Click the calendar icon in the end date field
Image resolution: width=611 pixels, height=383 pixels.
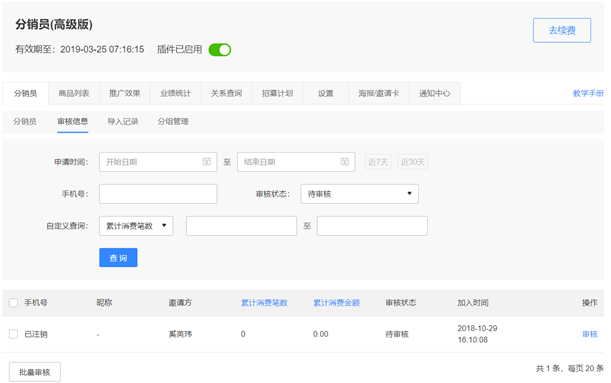coord(344,162)
